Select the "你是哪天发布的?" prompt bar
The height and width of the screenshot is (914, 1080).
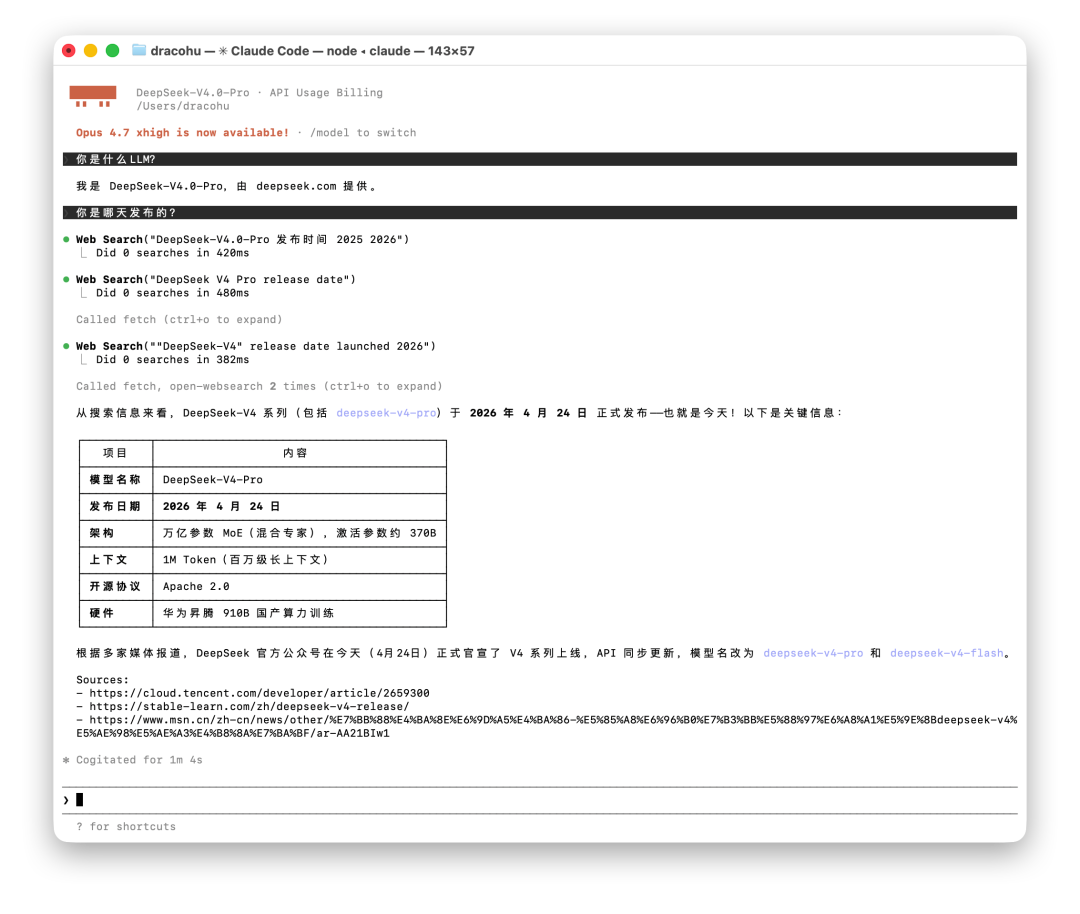pos(540,212)
